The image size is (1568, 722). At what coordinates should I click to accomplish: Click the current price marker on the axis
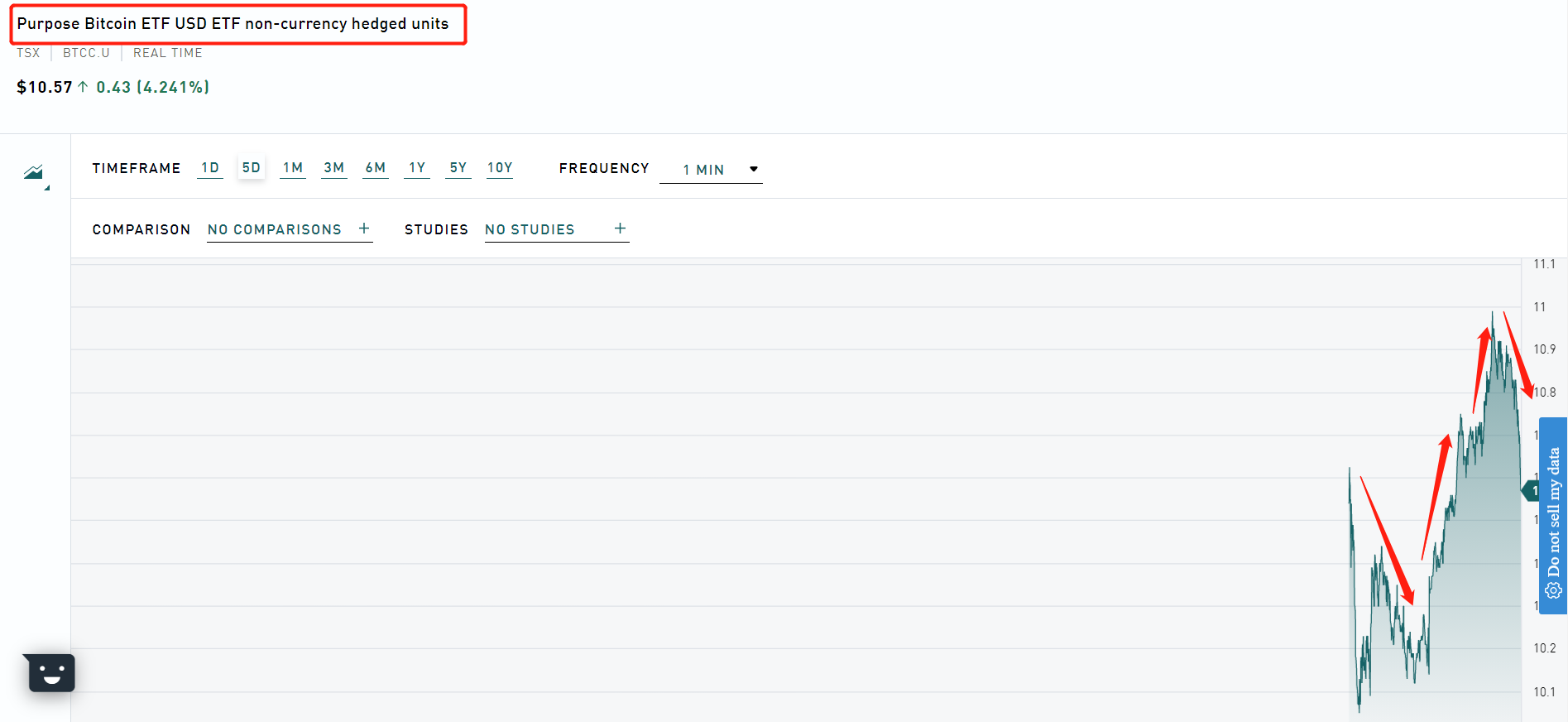1530,491
